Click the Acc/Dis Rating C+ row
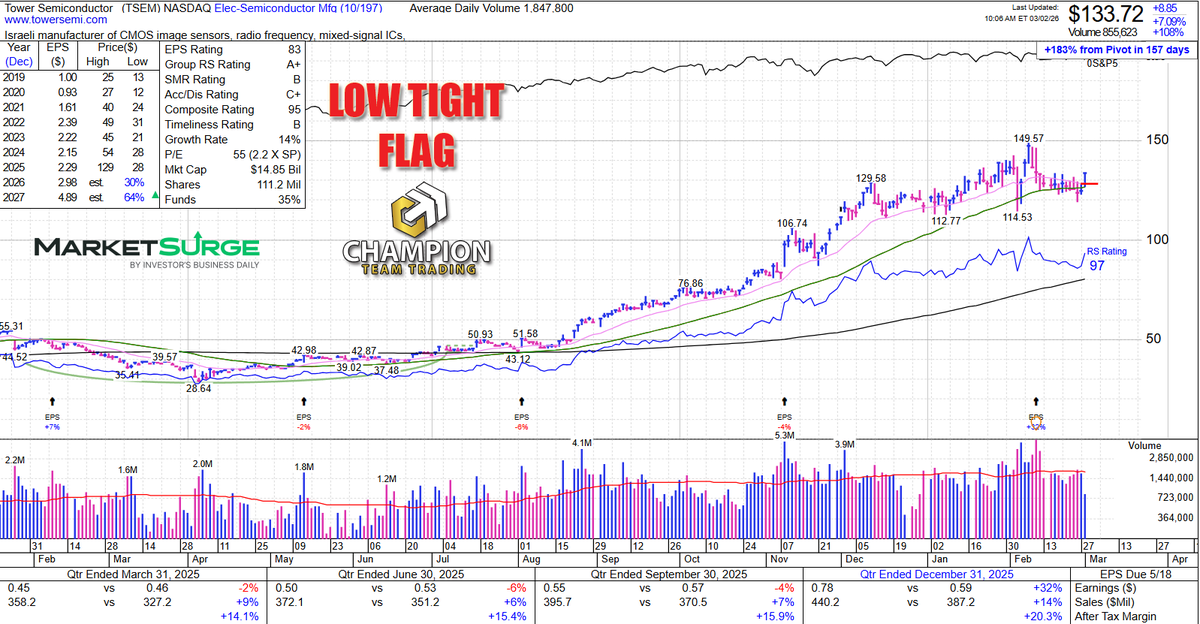Viewport: 1200px width, 624px height. [x=232, y=93]
